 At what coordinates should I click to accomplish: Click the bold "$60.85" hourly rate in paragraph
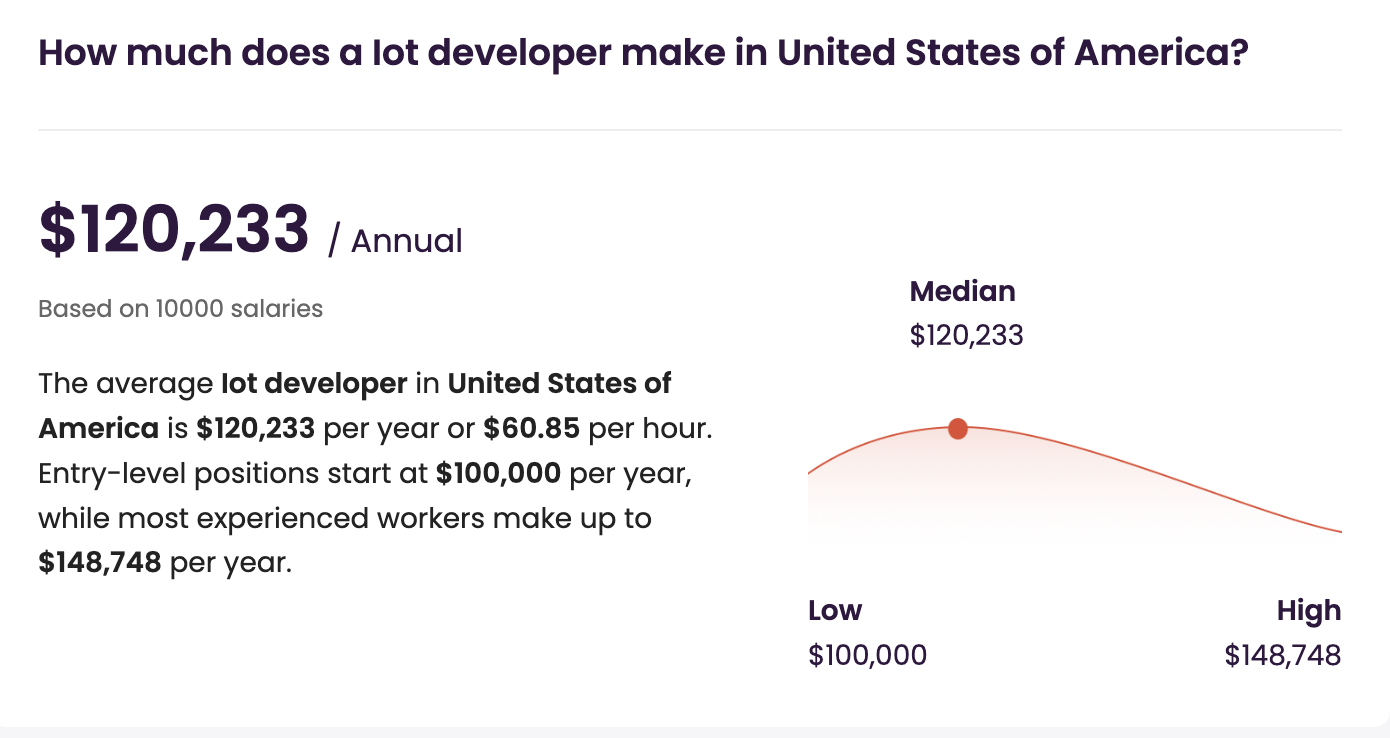coord(531,428)
